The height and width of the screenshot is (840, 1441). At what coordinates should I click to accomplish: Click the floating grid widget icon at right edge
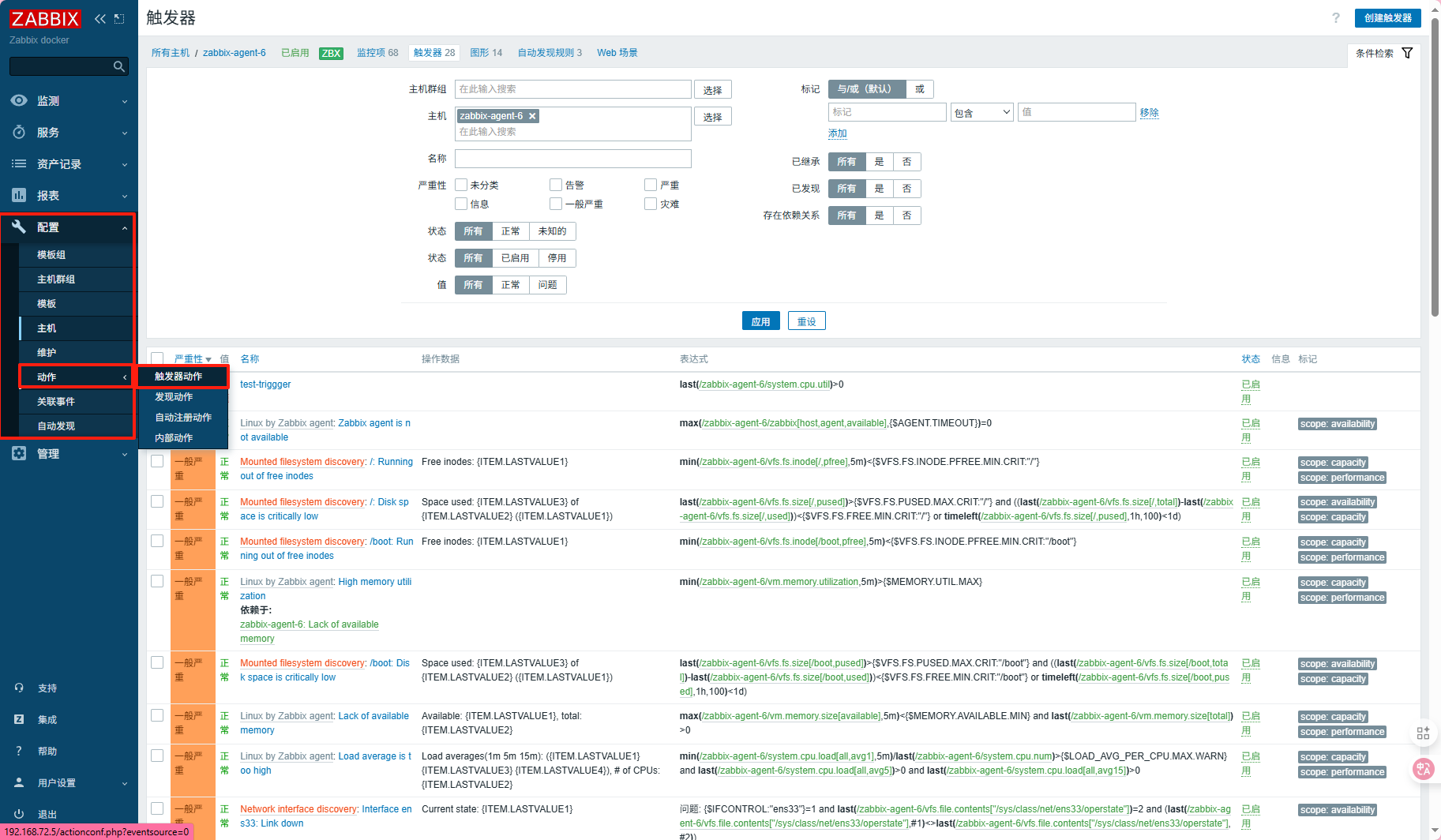1423,733
